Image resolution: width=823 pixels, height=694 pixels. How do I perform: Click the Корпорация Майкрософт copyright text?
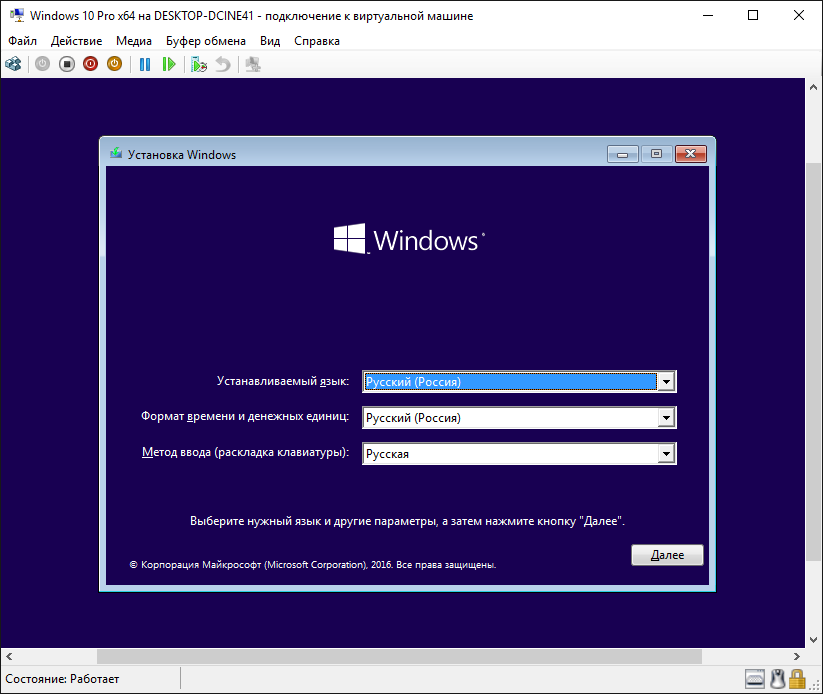(313, 565)
